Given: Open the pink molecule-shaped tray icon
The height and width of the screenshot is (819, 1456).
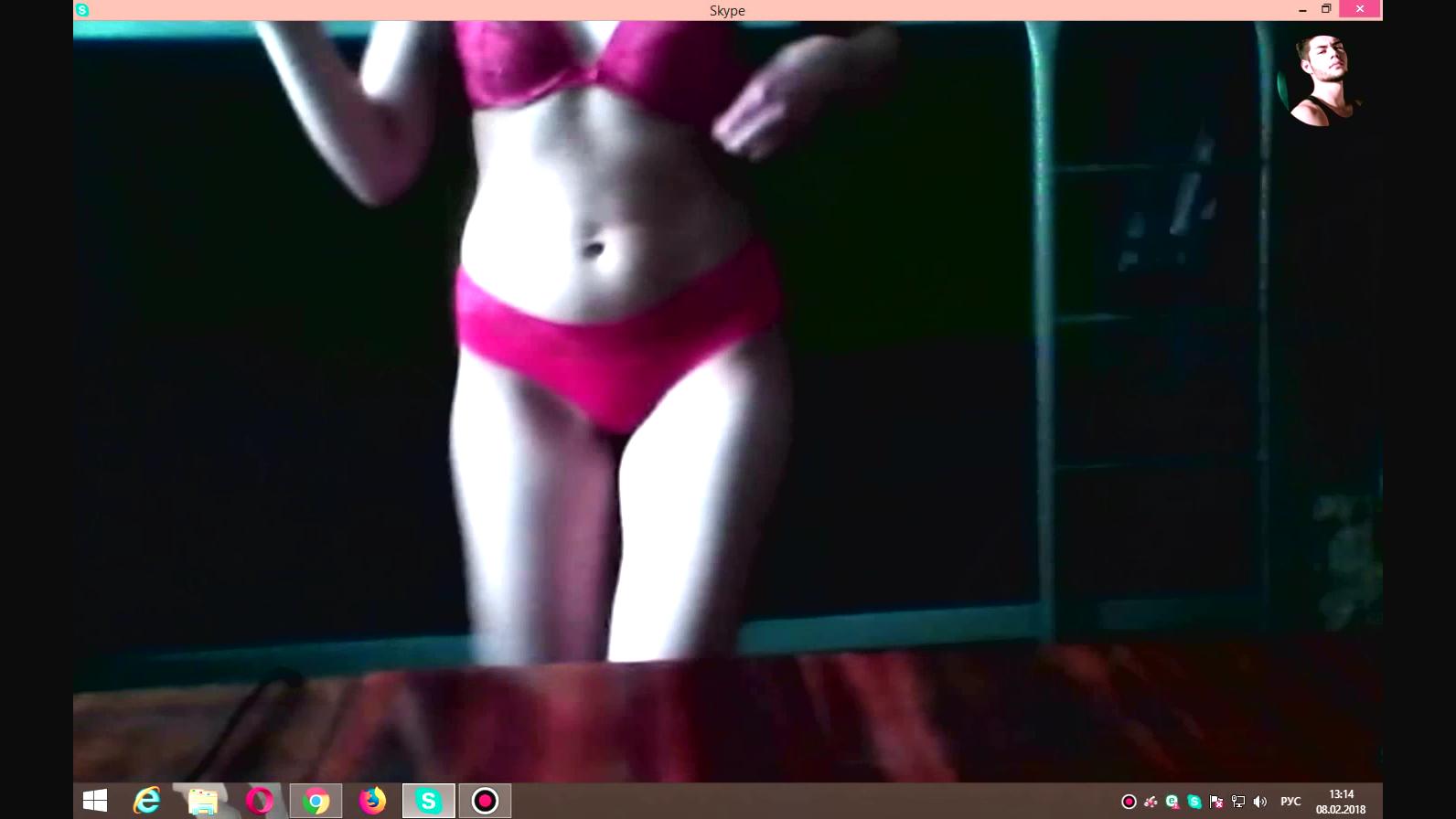Looking at the screenshot, I should [1151, 802].
